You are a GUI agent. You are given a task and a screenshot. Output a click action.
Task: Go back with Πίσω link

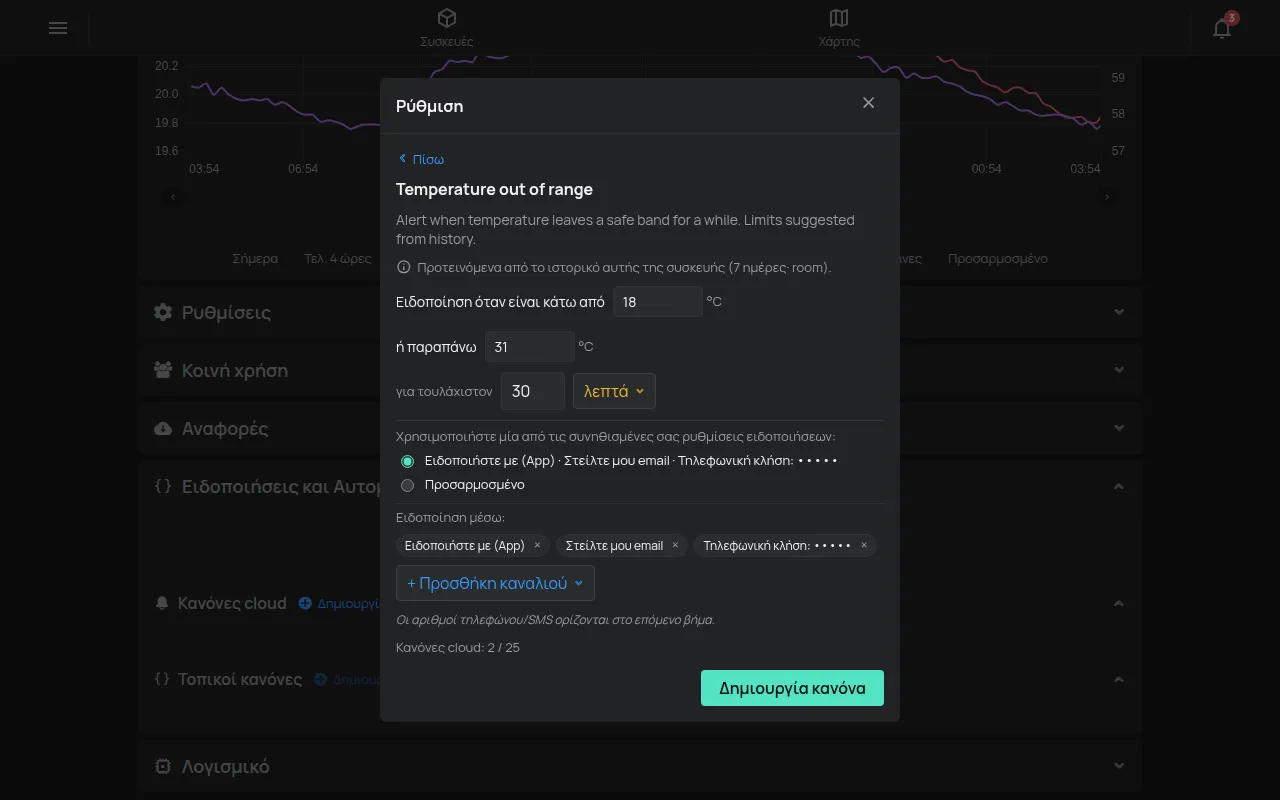pyautogui.click(x=421, y=159)
